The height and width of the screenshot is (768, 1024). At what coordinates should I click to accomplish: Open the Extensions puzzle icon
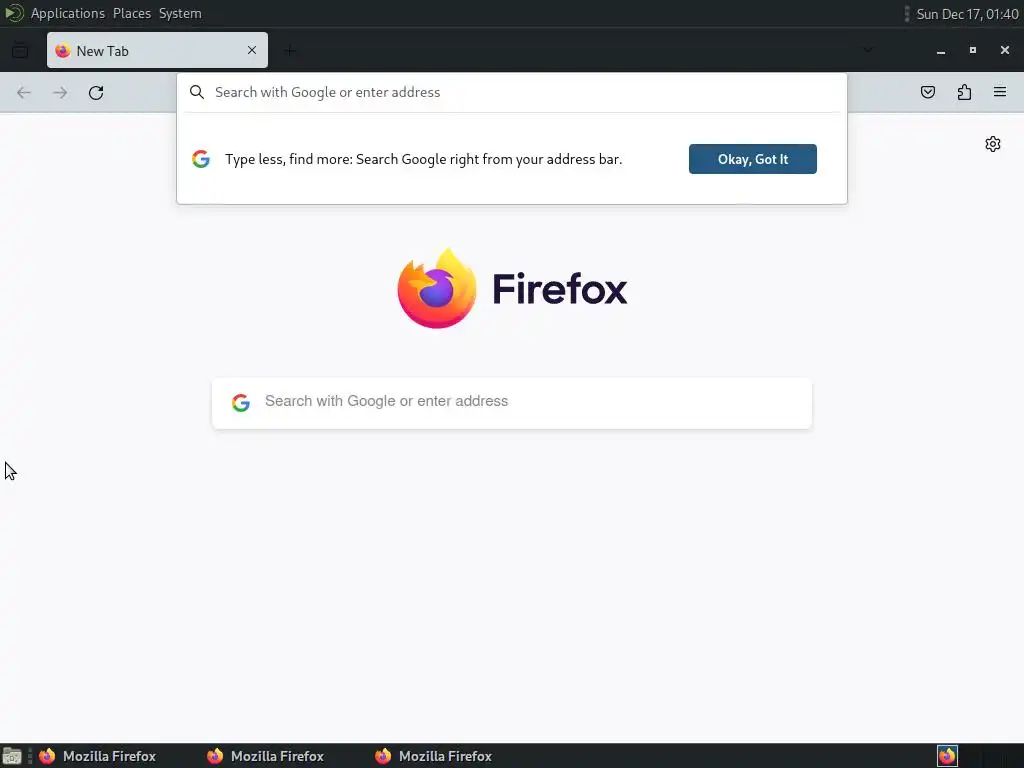coord(965,92)
